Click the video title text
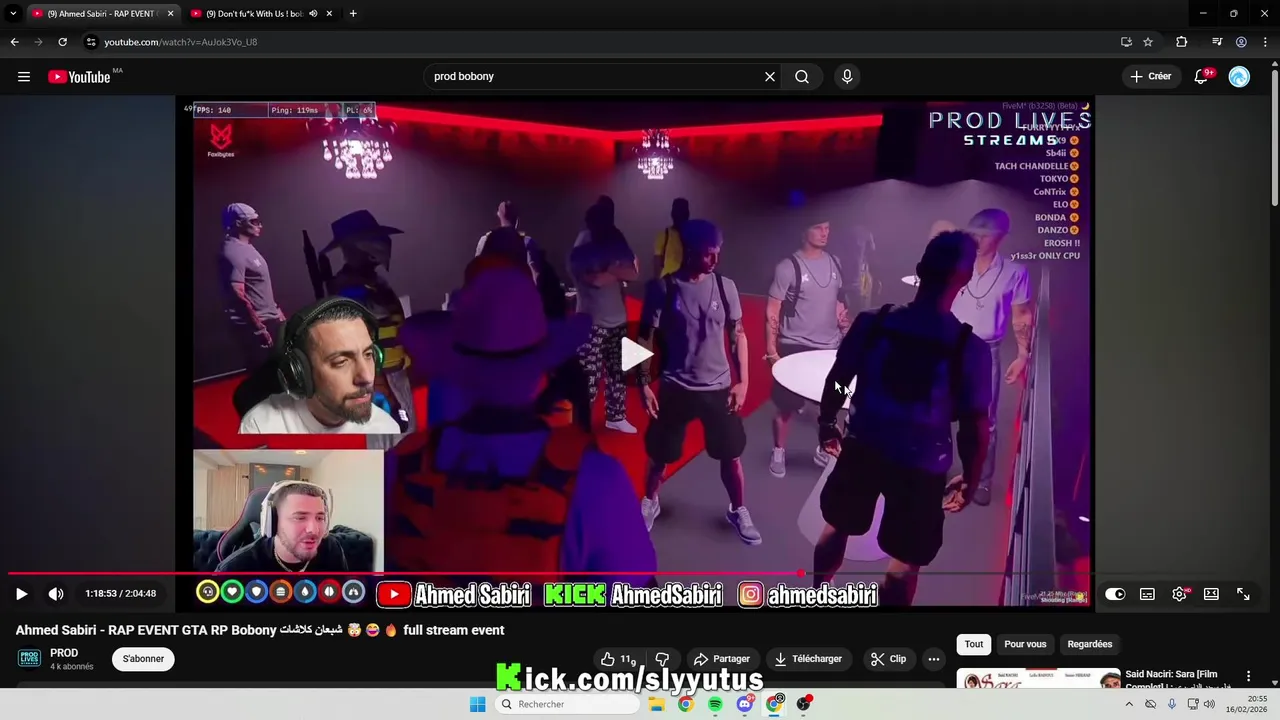 pyautogui.click(x=260, y=630)
